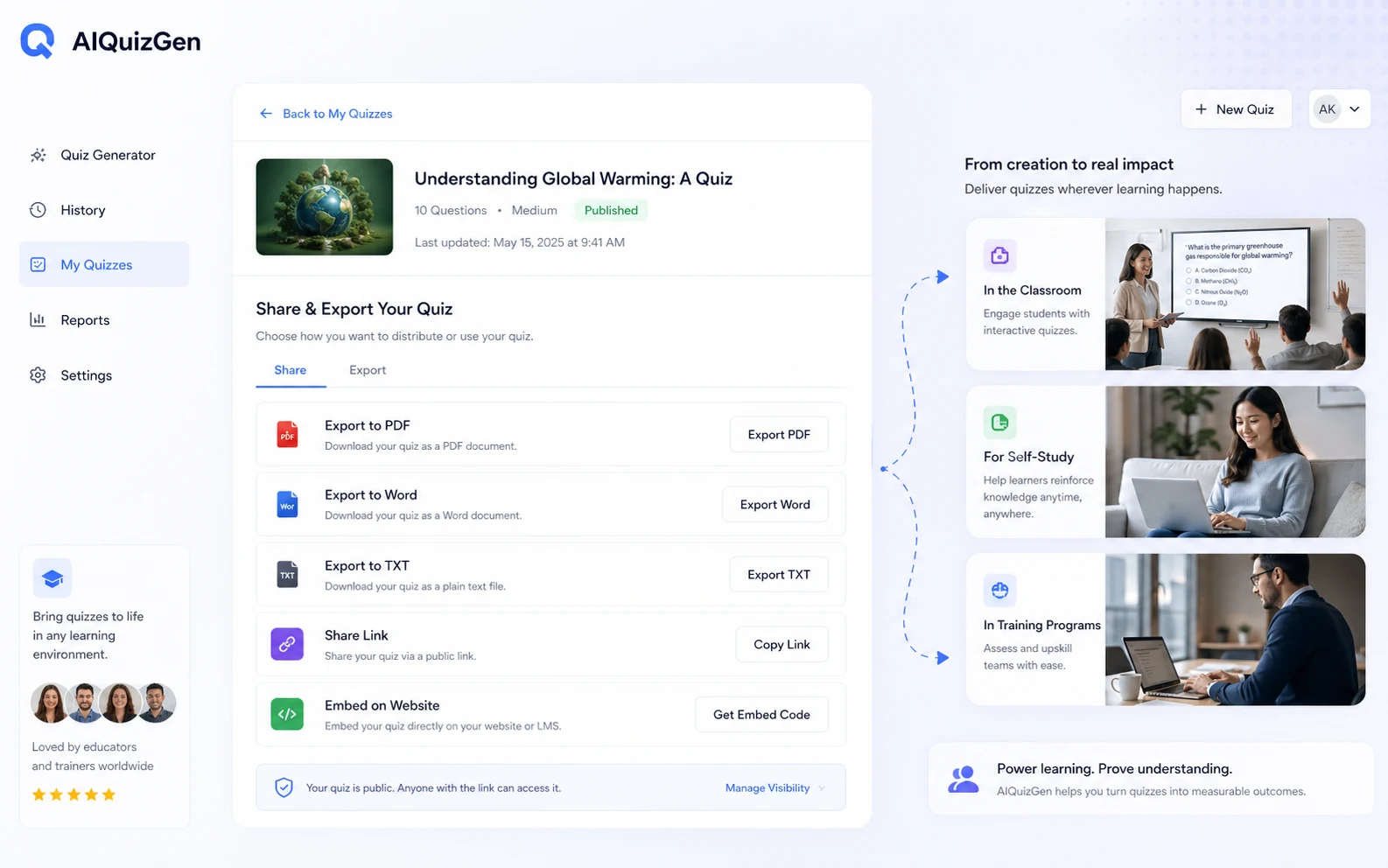Click the 10 Questions text
This screenshot has width=1388, height=868.
coord(451,210)
